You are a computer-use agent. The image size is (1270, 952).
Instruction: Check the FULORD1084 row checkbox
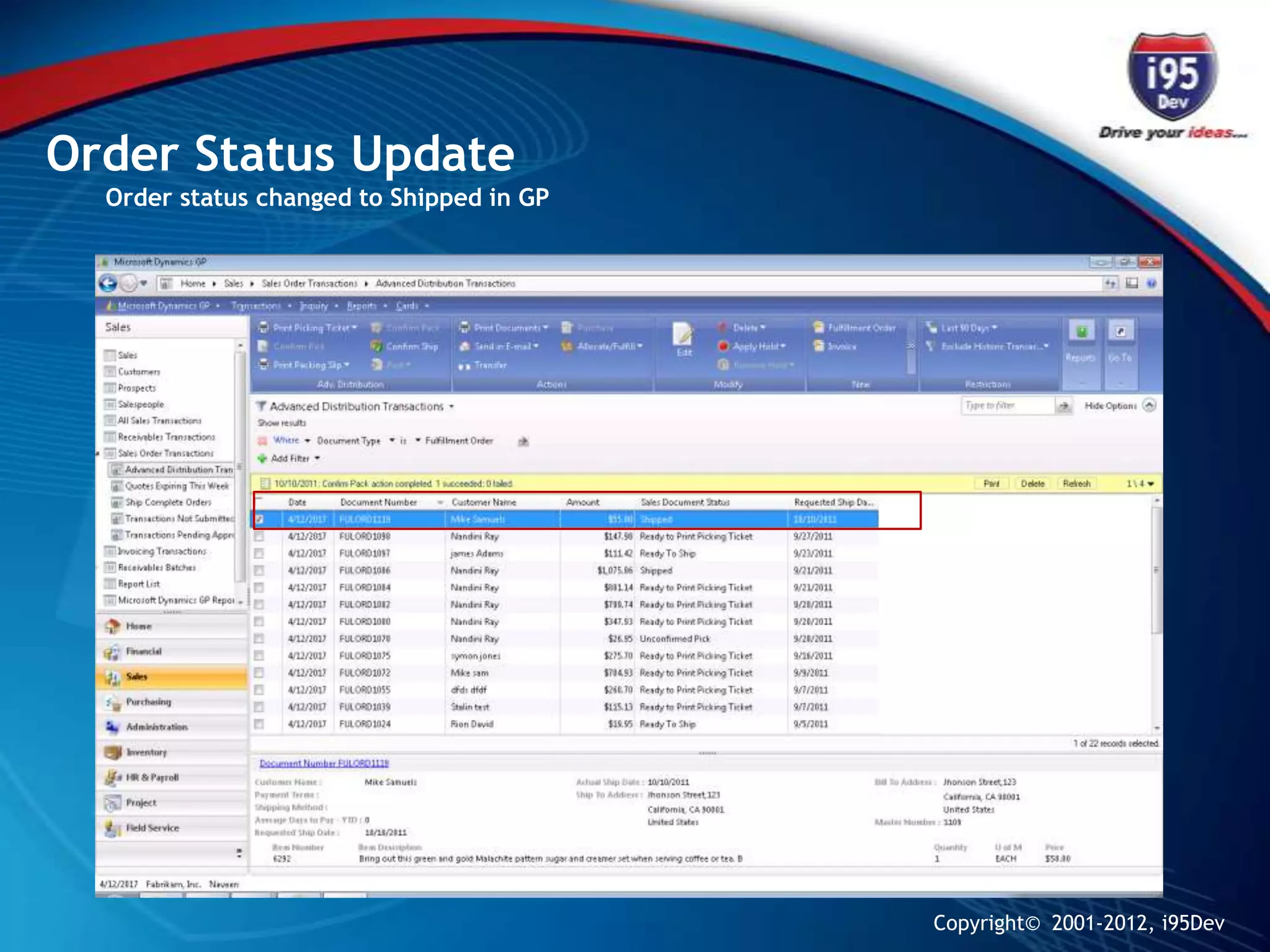pyautogui.click(x=259, y=588)
